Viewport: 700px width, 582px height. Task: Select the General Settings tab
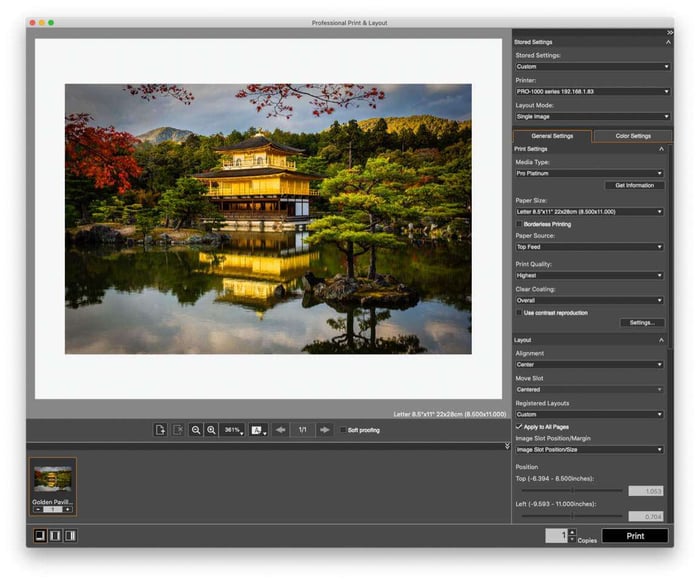coord(552,136)
